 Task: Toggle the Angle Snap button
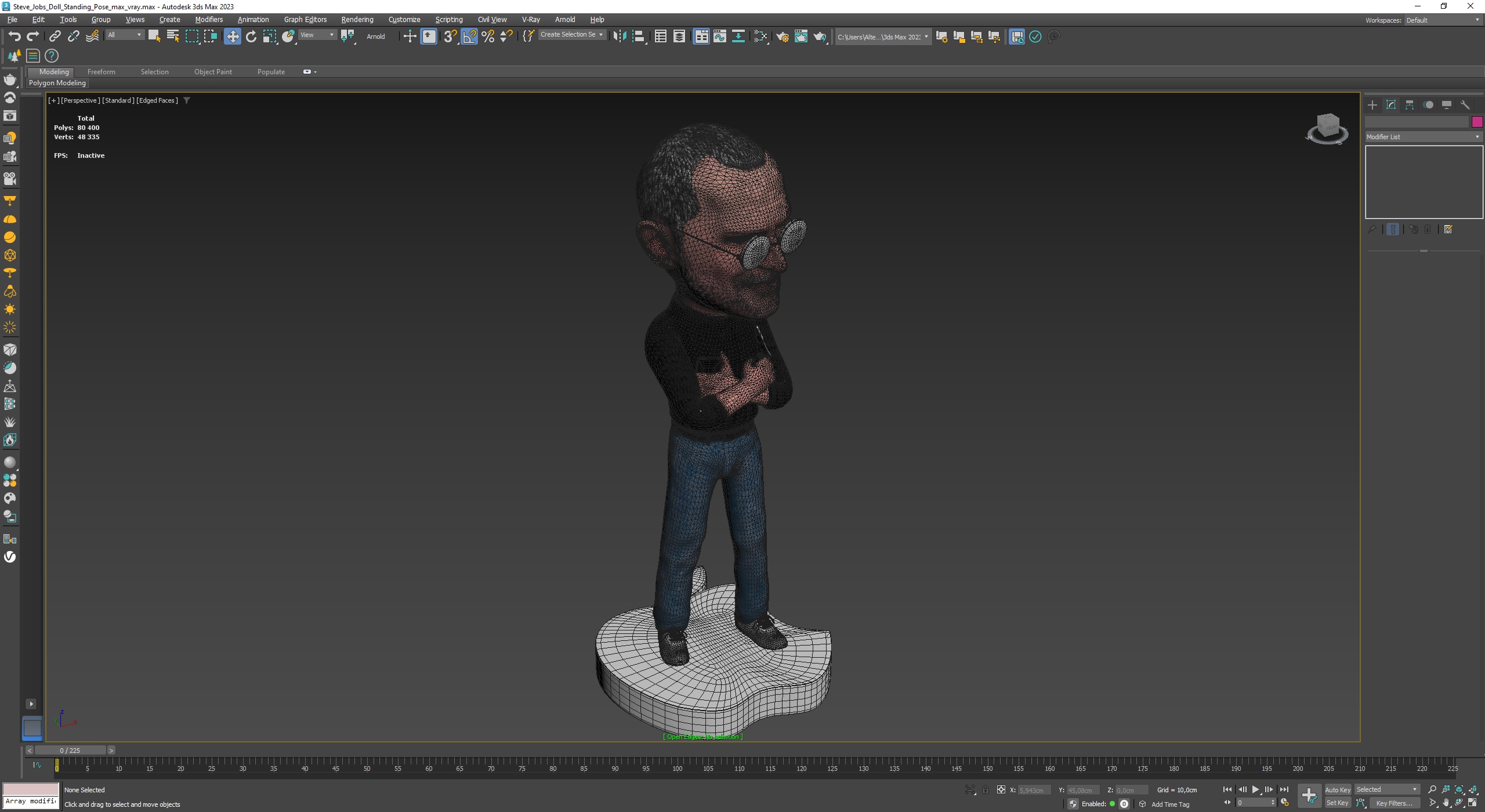(469, 37)
